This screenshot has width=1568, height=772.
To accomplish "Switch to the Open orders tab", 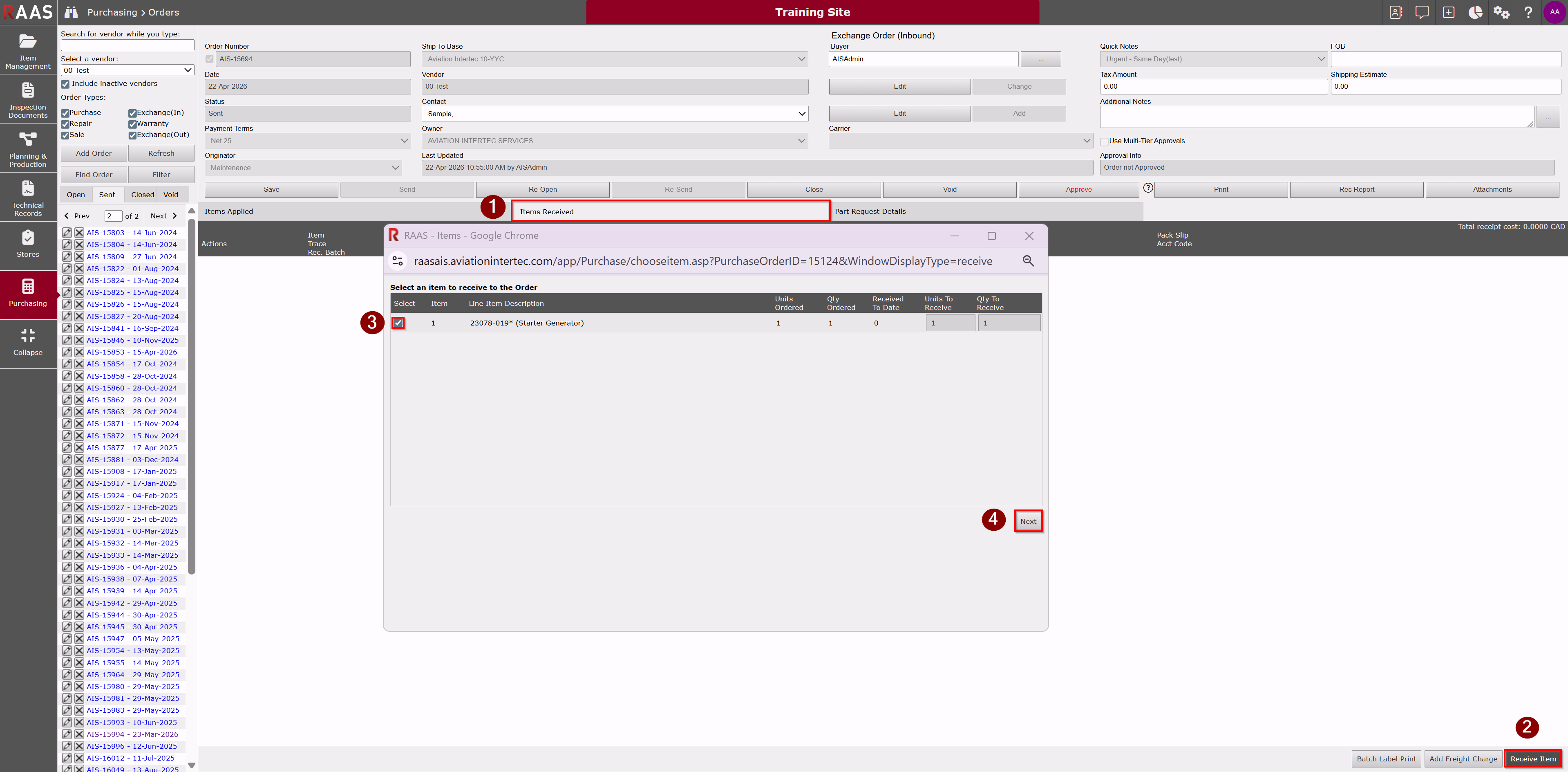I will (76, 195).
